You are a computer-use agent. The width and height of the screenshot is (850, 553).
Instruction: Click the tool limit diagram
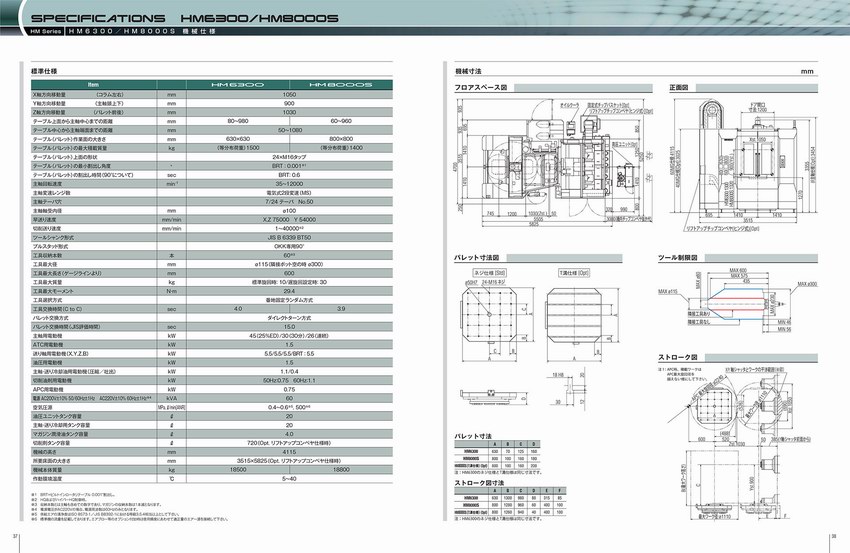(x=740, y=305)
